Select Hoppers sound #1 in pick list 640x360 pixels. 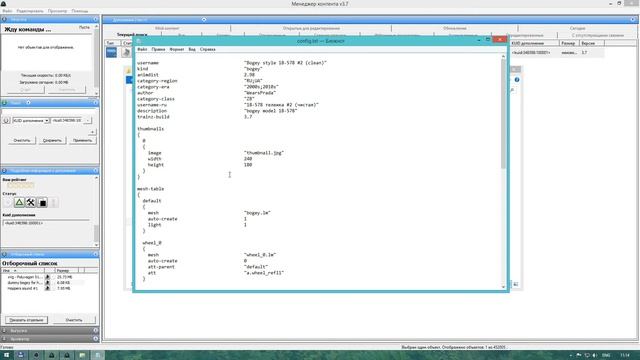point(22,288)
